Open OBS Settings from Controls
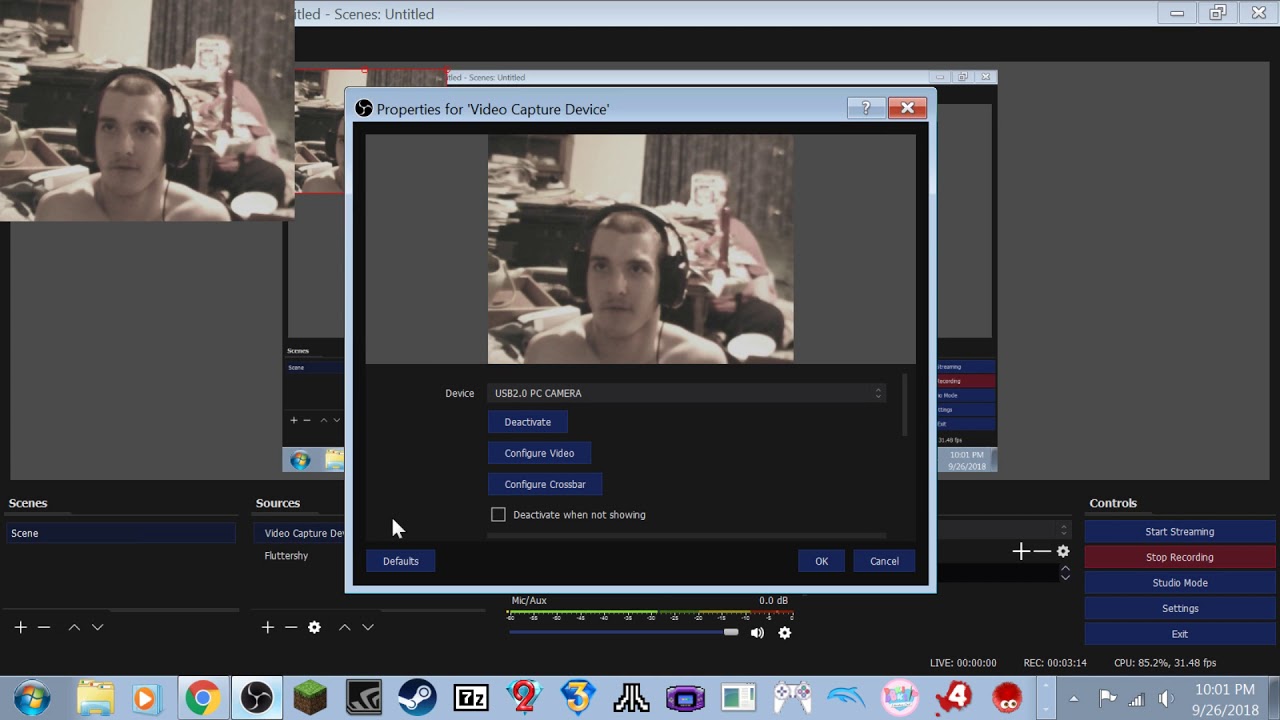 click(1180, 608)
